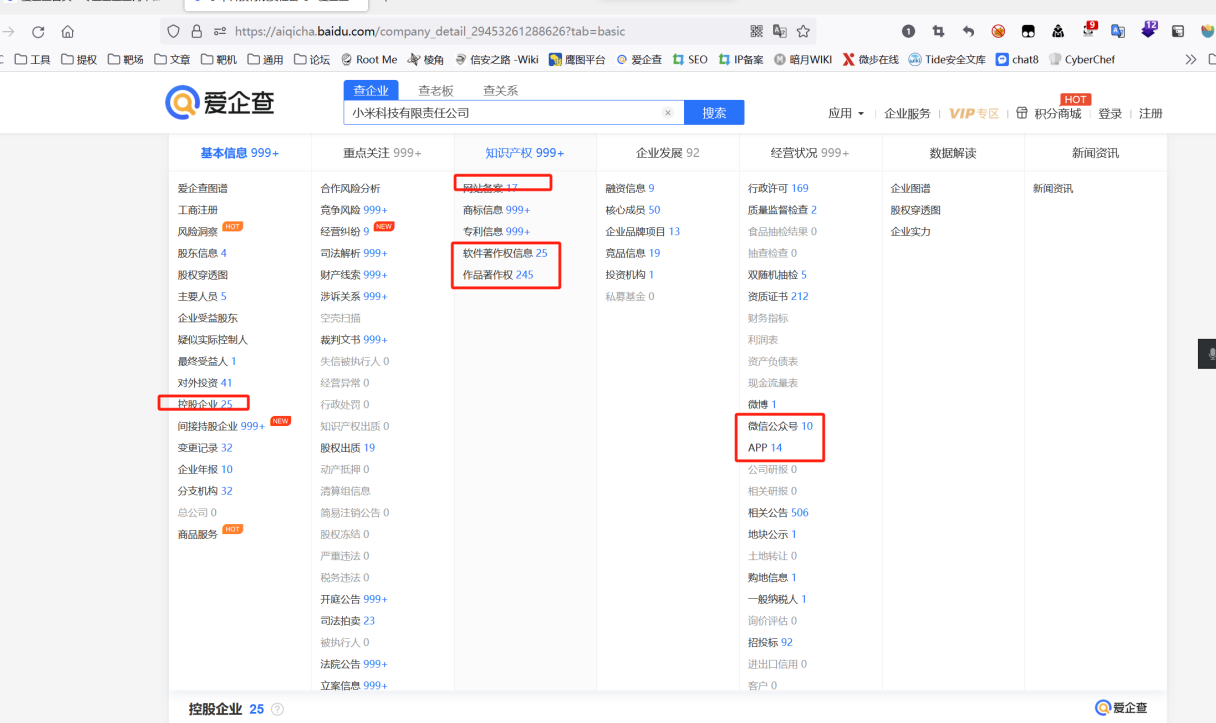Select the 基本信息 999+ category tab
Viewport: 1216px width, 723px height.
tap(240, 153)
